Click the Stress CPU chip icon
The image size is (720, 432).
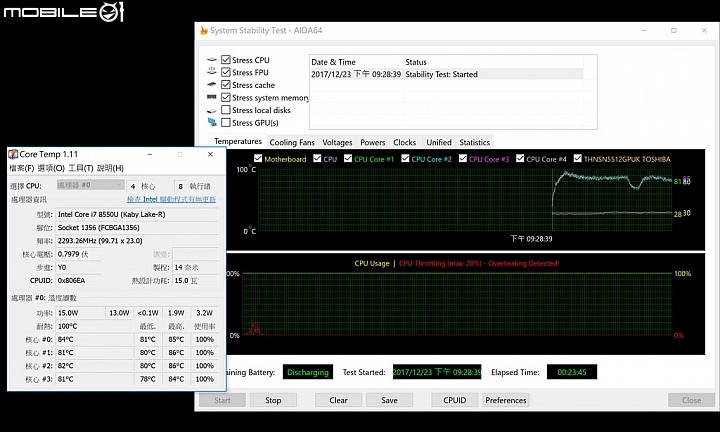[x=212, y=60]
